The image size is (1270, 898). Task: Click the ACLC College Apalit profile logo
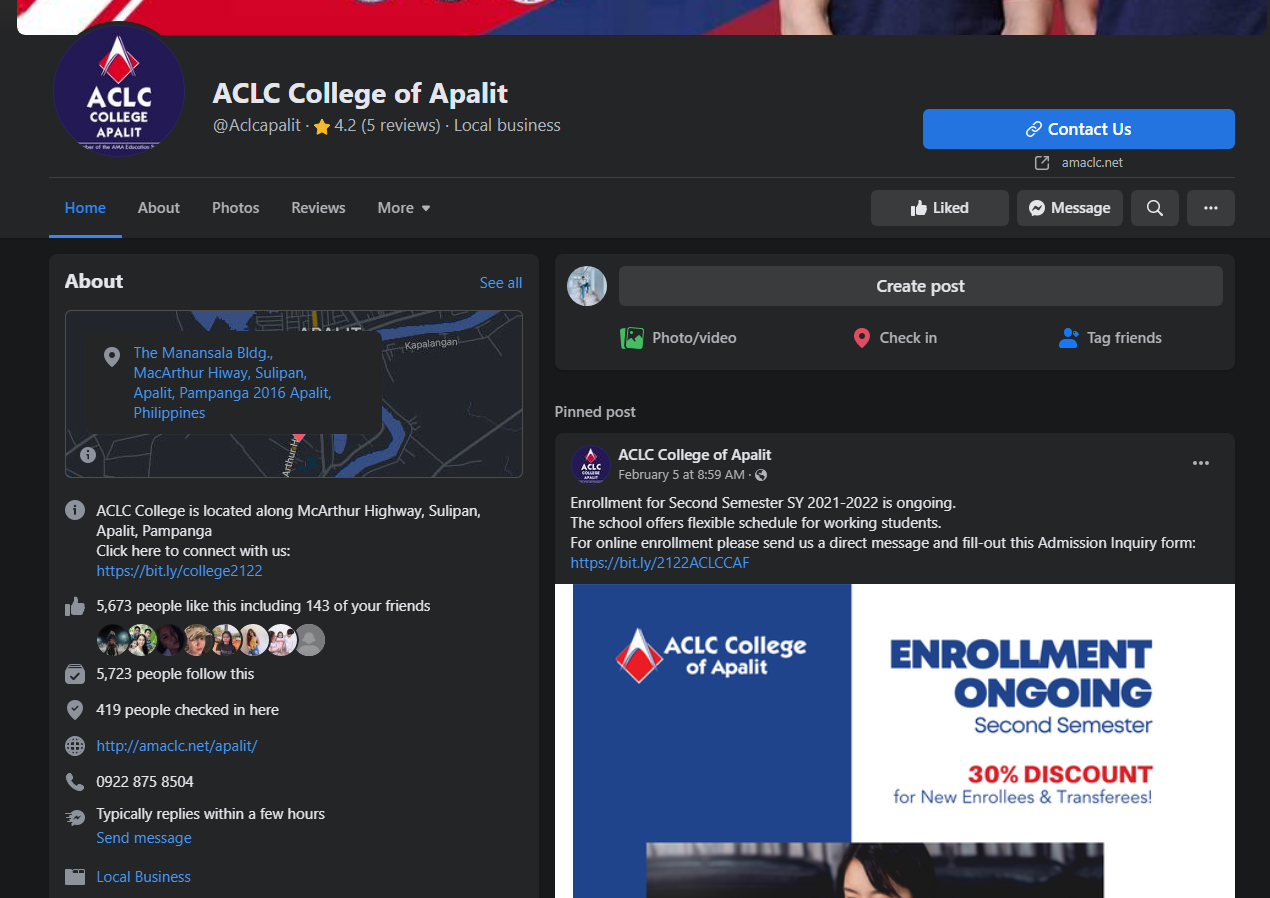point(119,92)
